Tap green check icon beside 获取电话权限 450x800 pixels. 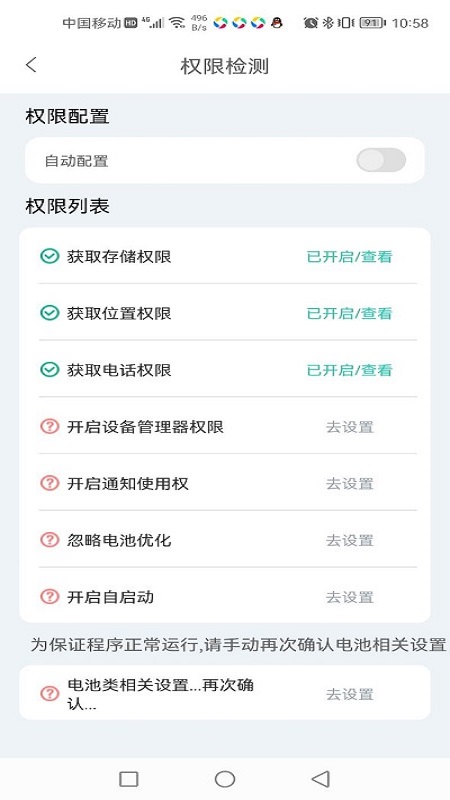(49, 369)
